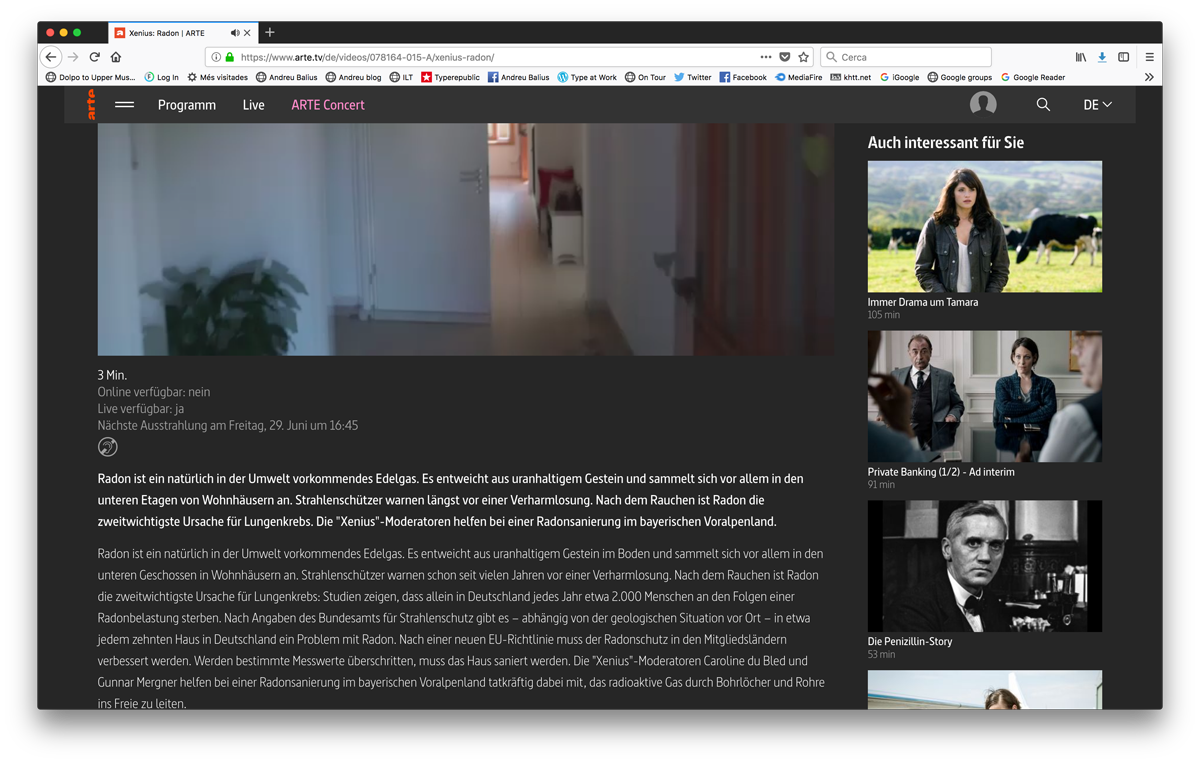Open the Google Reader bookmark

[1033, 77]
